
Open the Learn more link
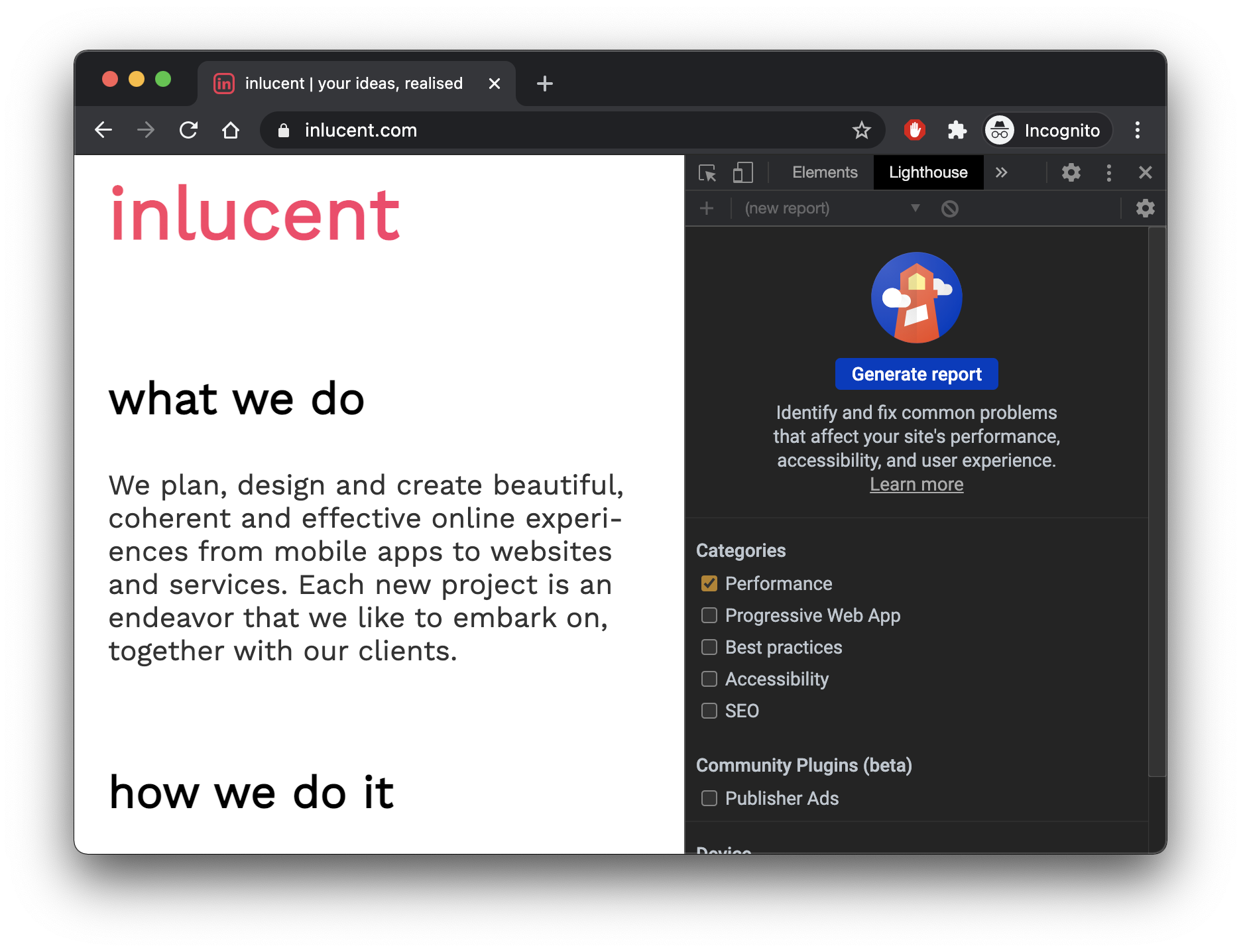coord(916,485)
